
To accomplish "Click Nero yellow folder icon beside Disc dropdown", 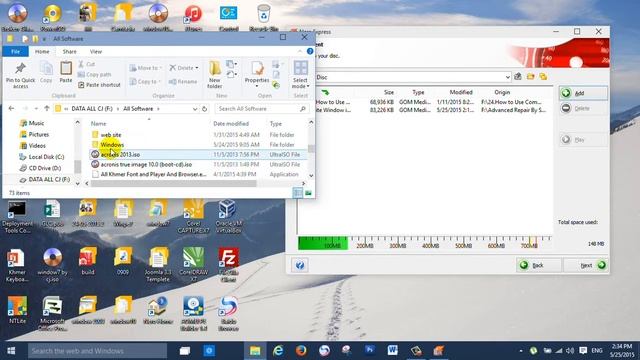I will tap(530, 77).
